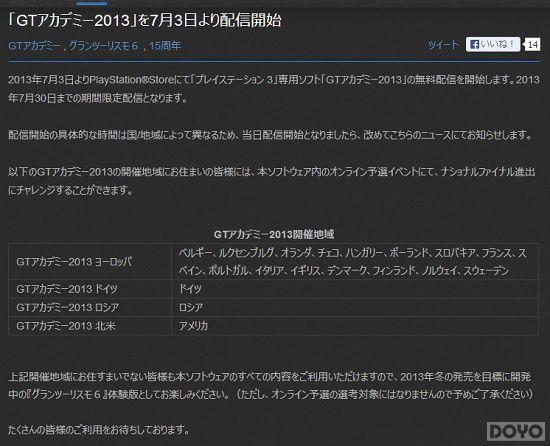
Task: Click the like count bubble showing 14
Action: [x=532, y=45]
